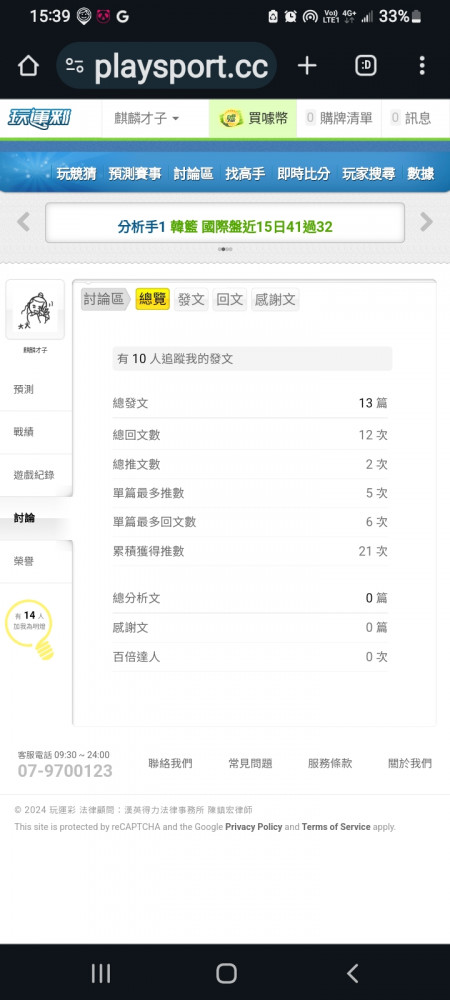Show next announcement with right arrow
The image size is (450, 1000).
click(x=426, y=222)
